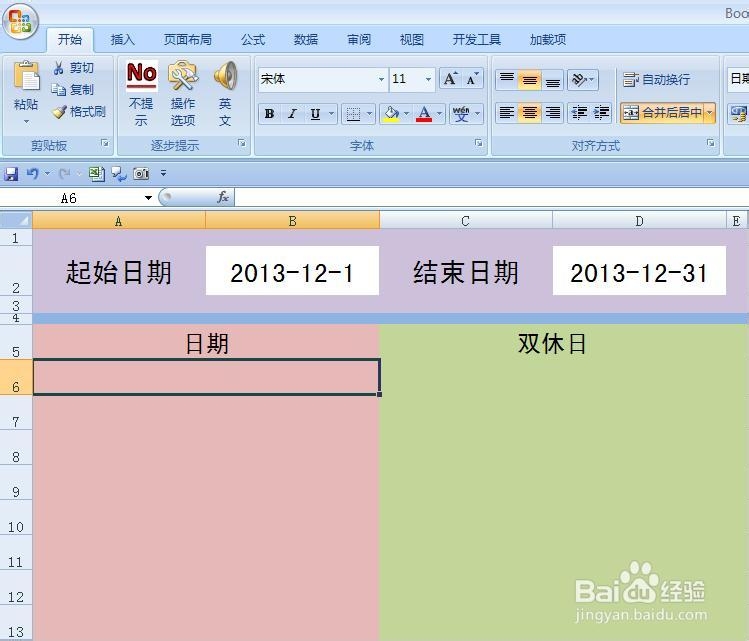
Task: Increase font size with large A
Action: (x=450, y=79)
